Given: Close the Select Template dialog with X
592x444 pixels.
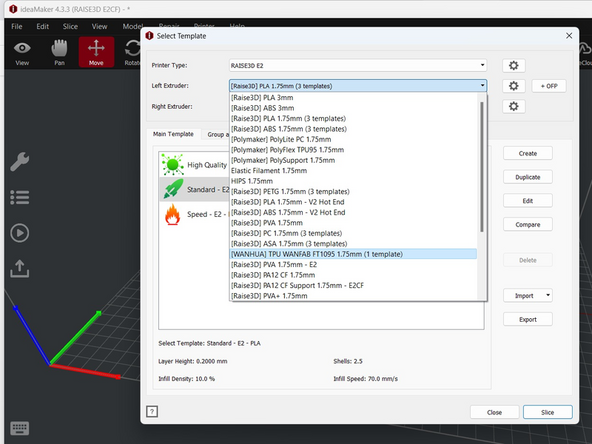Looking at the screenshot, I should (569, 35).
